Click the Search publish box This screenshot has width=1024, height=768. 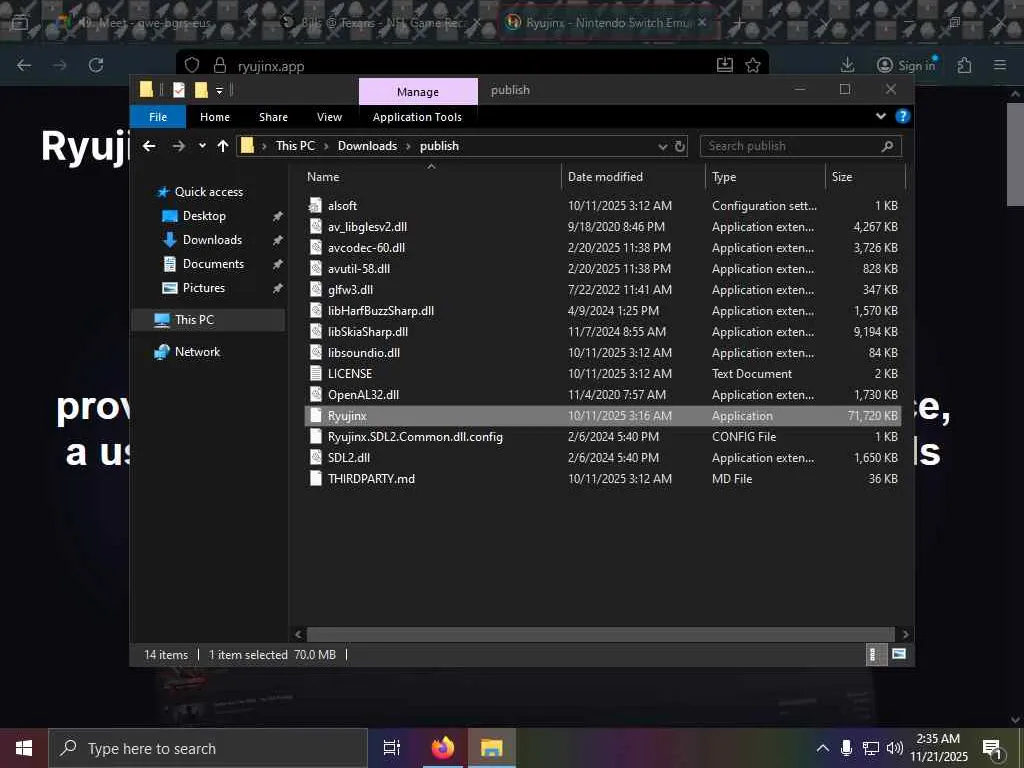(801, 146)
